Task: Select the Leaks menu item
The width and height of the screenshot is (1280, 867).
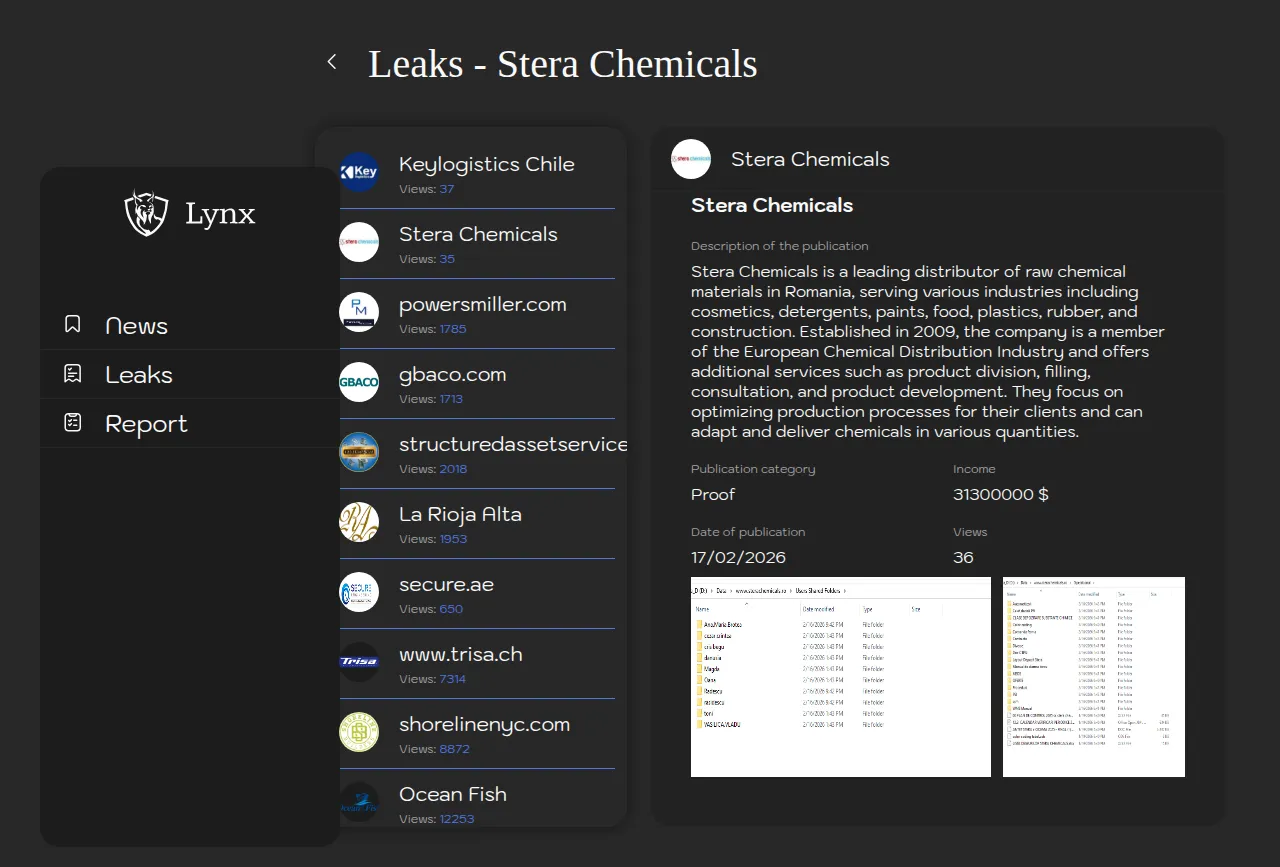Action: tap(139, 375)
